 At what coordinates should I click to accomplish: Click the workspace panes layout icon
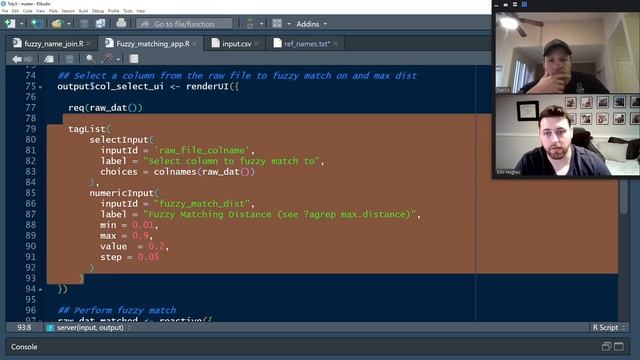point(277,23)
